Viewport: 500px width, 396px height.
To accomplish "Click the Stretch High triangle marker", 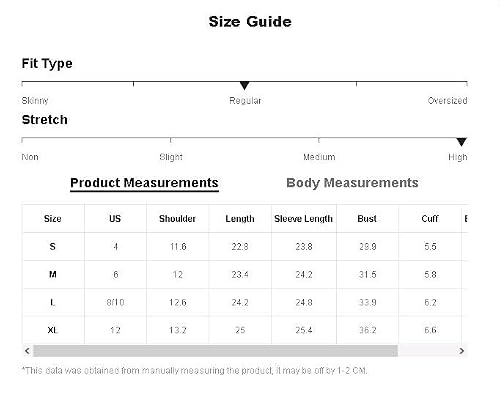I will 461,142.
